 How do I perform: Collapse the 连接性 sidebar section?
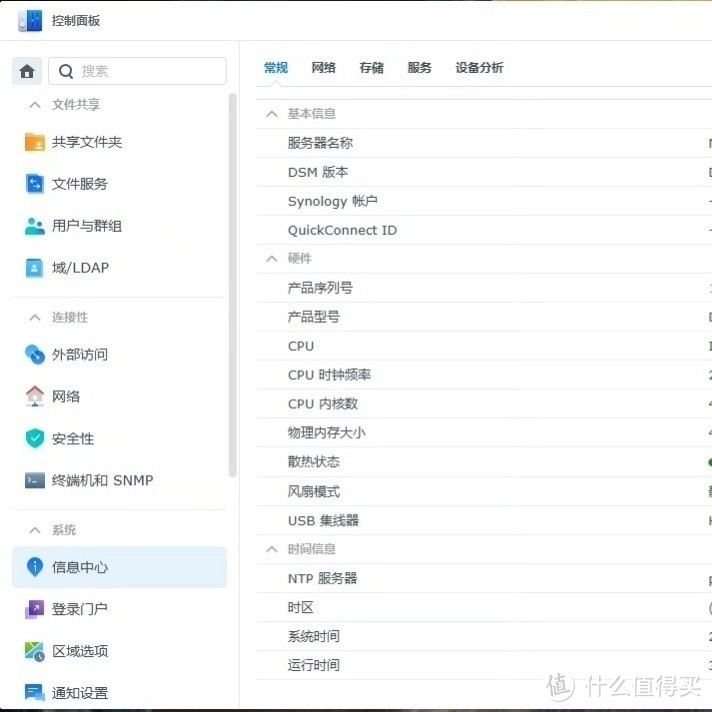tap(35, 317)
